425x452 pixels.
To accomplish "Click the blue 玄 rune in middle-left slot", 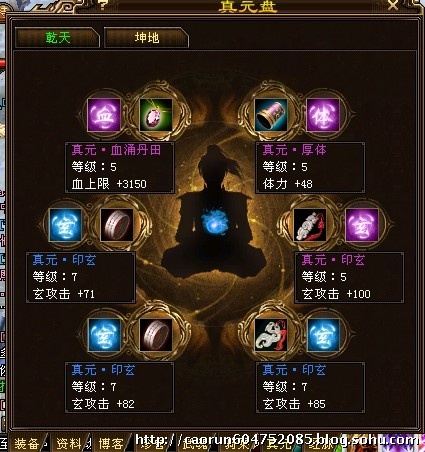I will click(65, 225).
